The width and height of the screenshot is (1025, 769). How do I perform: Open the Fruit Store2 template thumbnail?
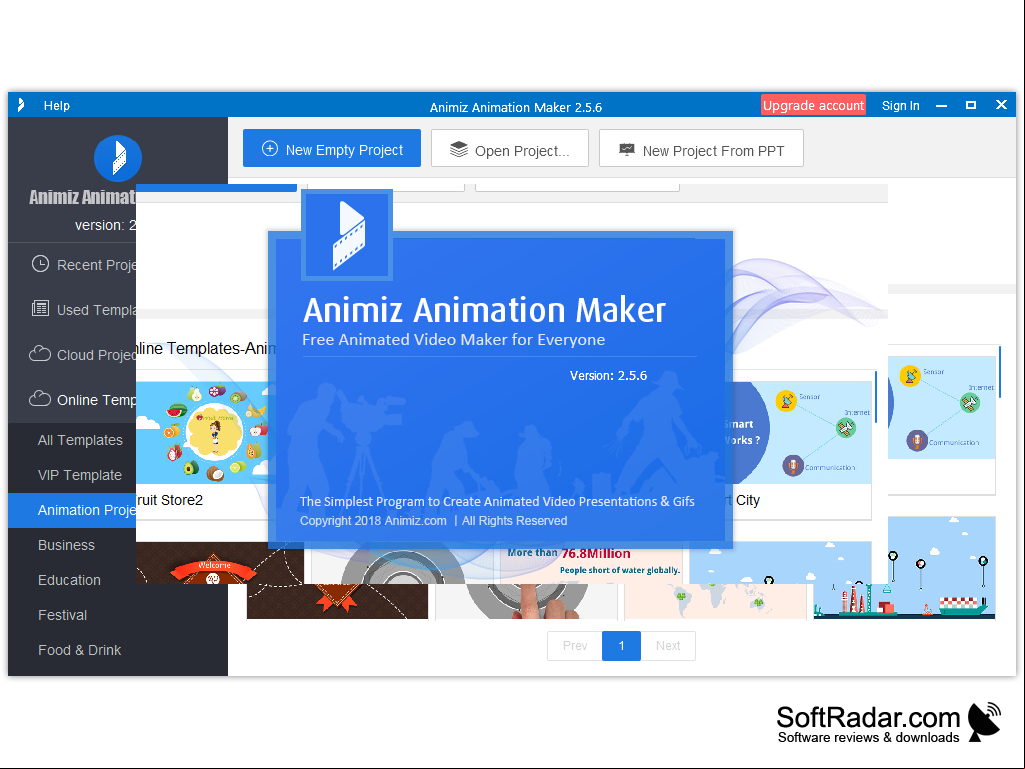click(202, 433)
